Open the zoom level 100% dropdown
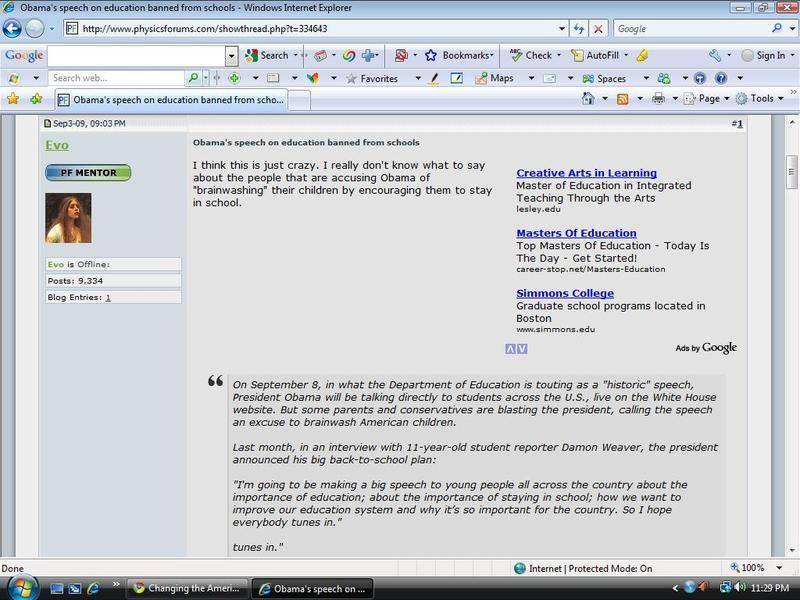 click(779, 568)
